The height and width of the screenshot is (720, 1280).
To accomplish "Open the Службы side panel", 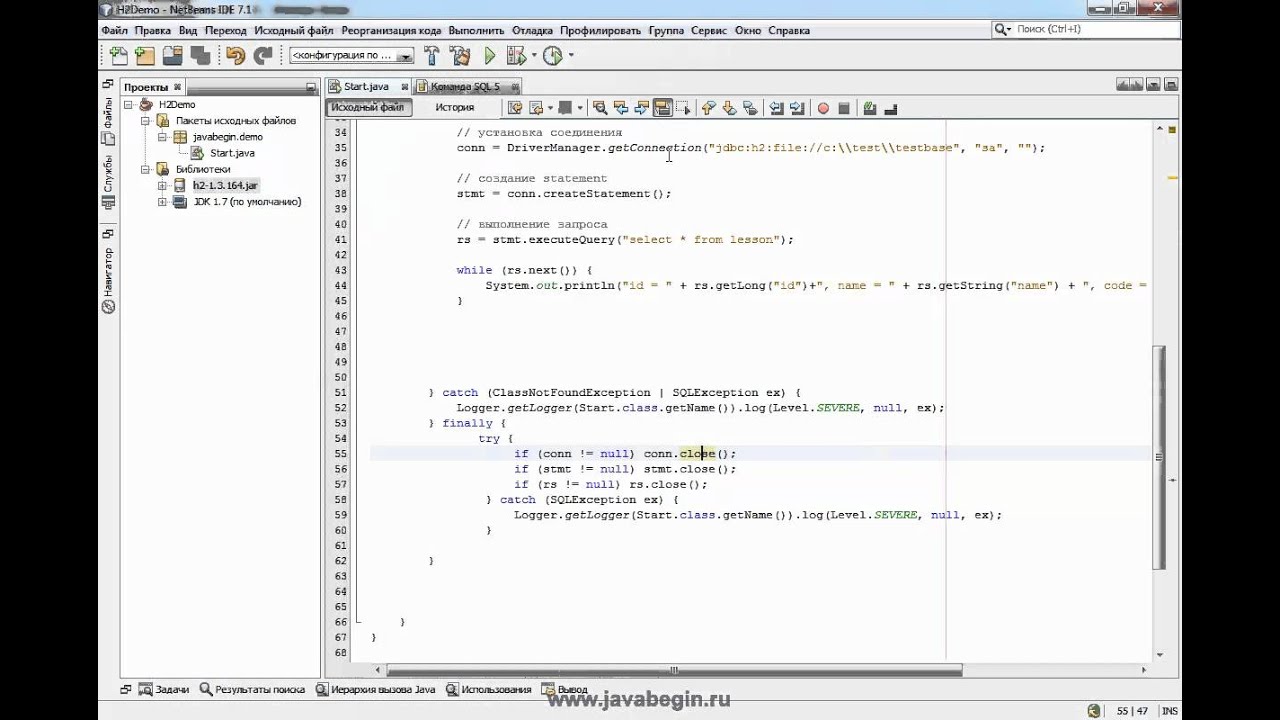I will click(x=108, y=182).
